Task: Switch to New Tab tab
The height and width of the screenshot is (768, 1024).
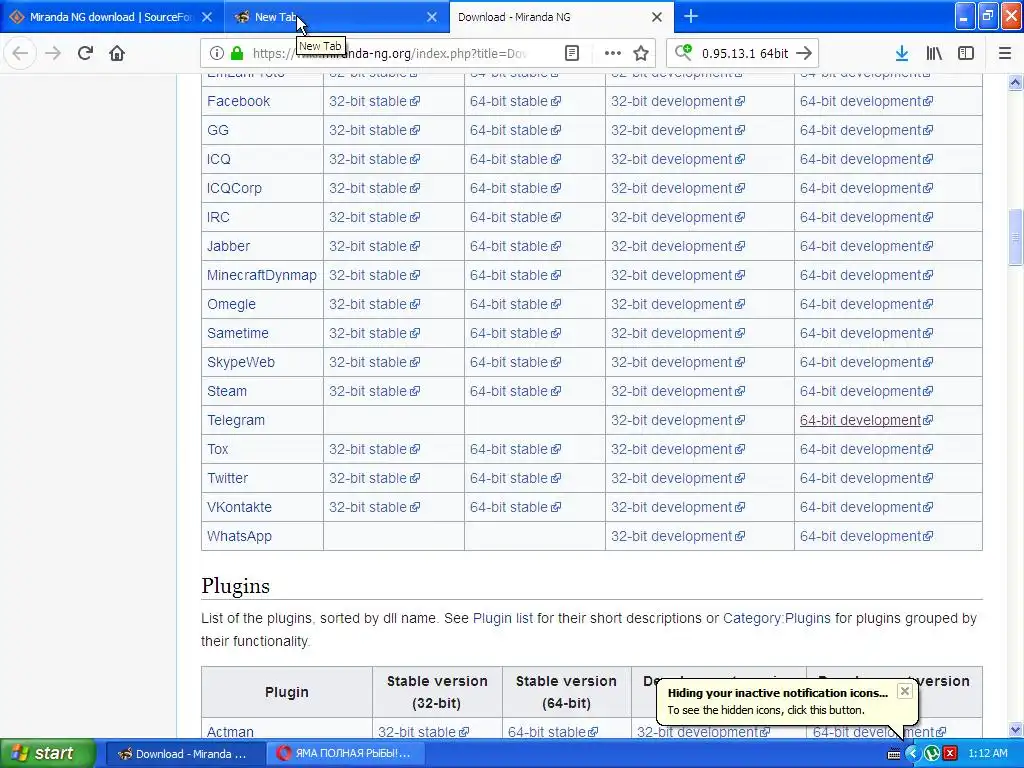Action: coord(336,17)
